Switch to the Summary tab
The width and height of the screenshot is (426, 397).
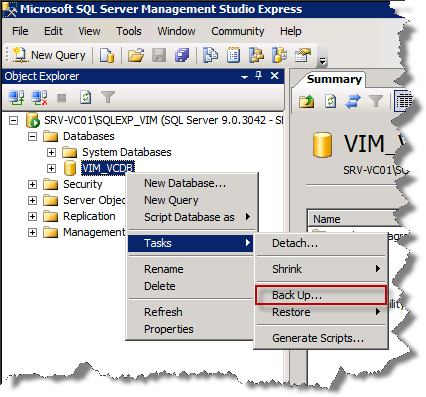point(334,79)
